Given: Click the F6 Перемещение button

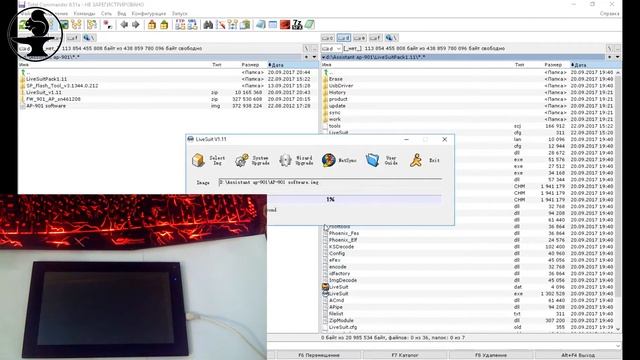Looking at the screenshot, I should [x=319, y=355].
